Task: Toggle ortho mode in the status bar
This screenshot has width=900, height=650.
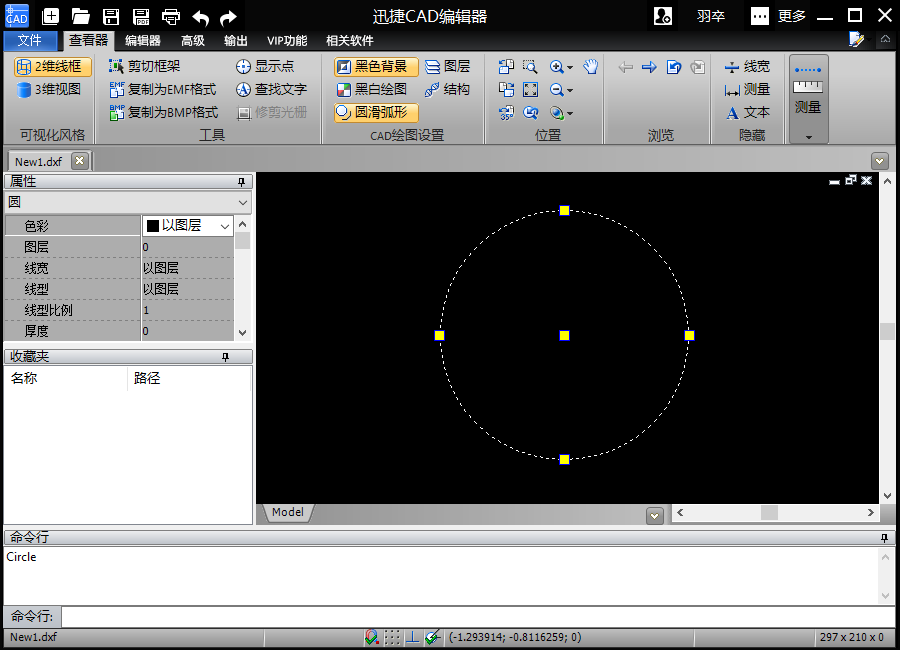Action: tap(412, 637)
